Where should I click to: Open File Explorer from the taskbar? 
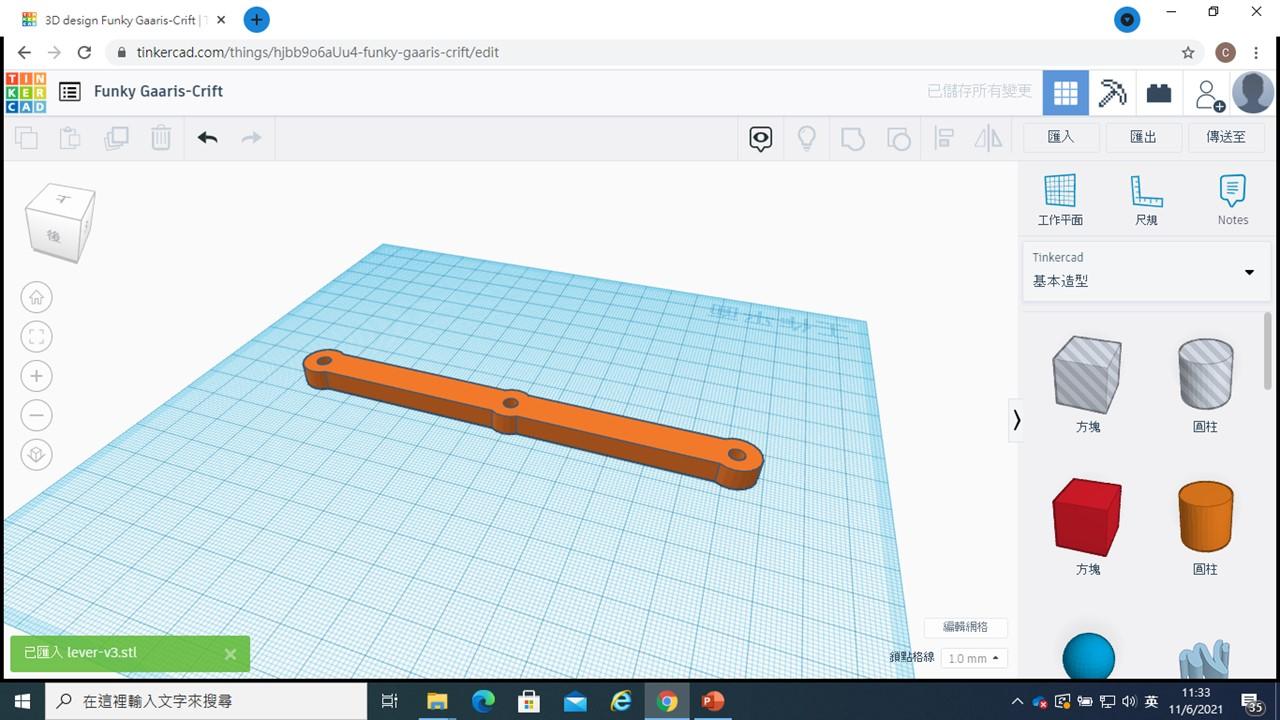(x=437, y=701)
